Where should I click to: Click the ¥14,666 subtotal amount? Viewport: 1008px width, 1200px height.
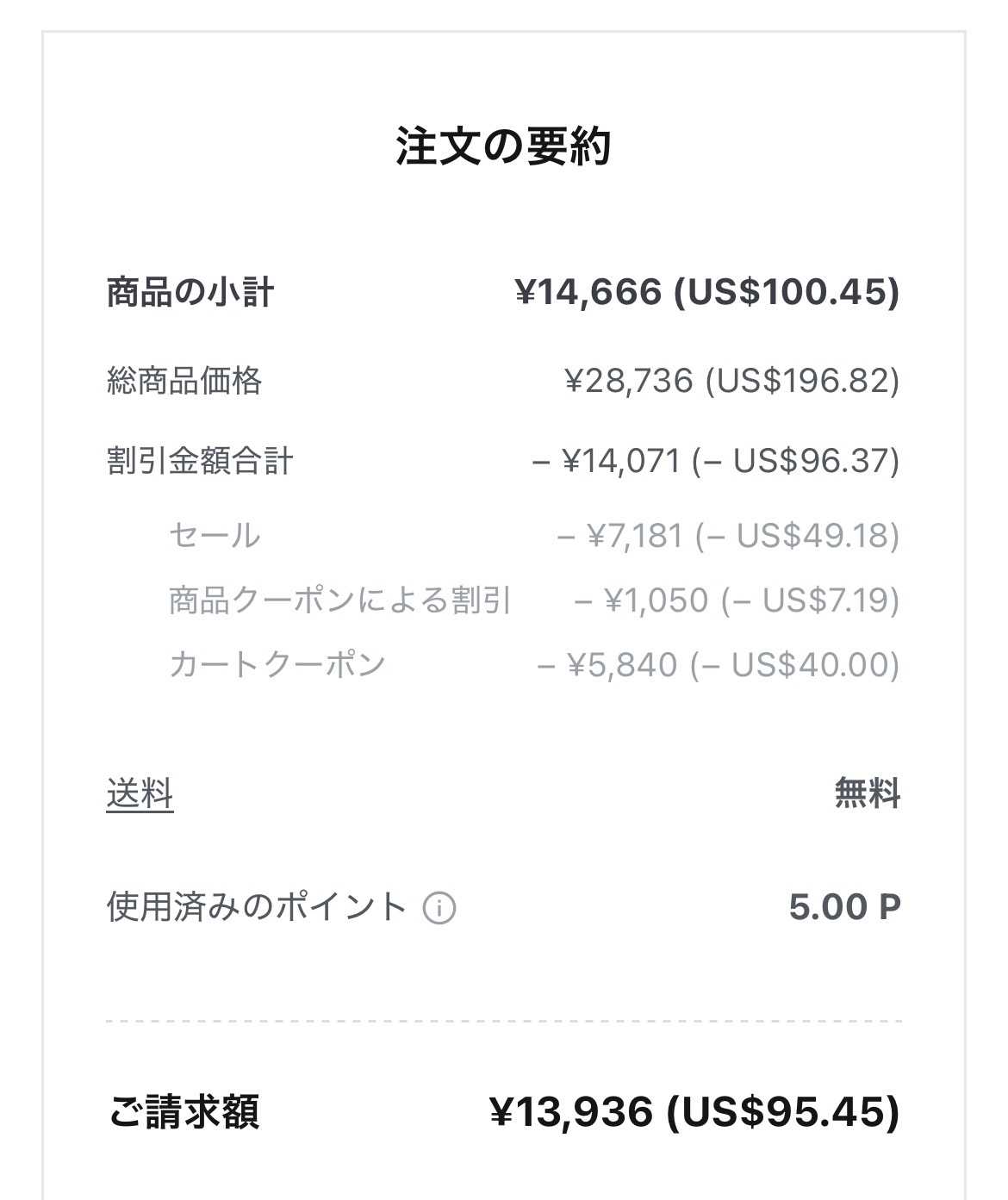[706, 292]
